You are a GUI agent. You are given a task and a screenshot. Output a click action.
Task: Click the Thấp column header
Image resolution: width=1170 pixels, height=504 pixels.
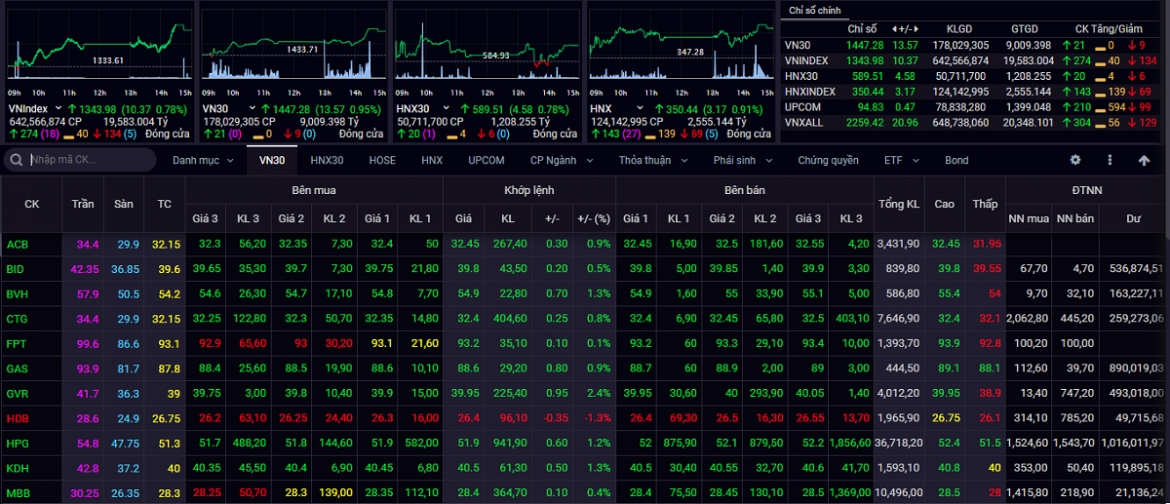pyautogui.click(x=984, y=204)
